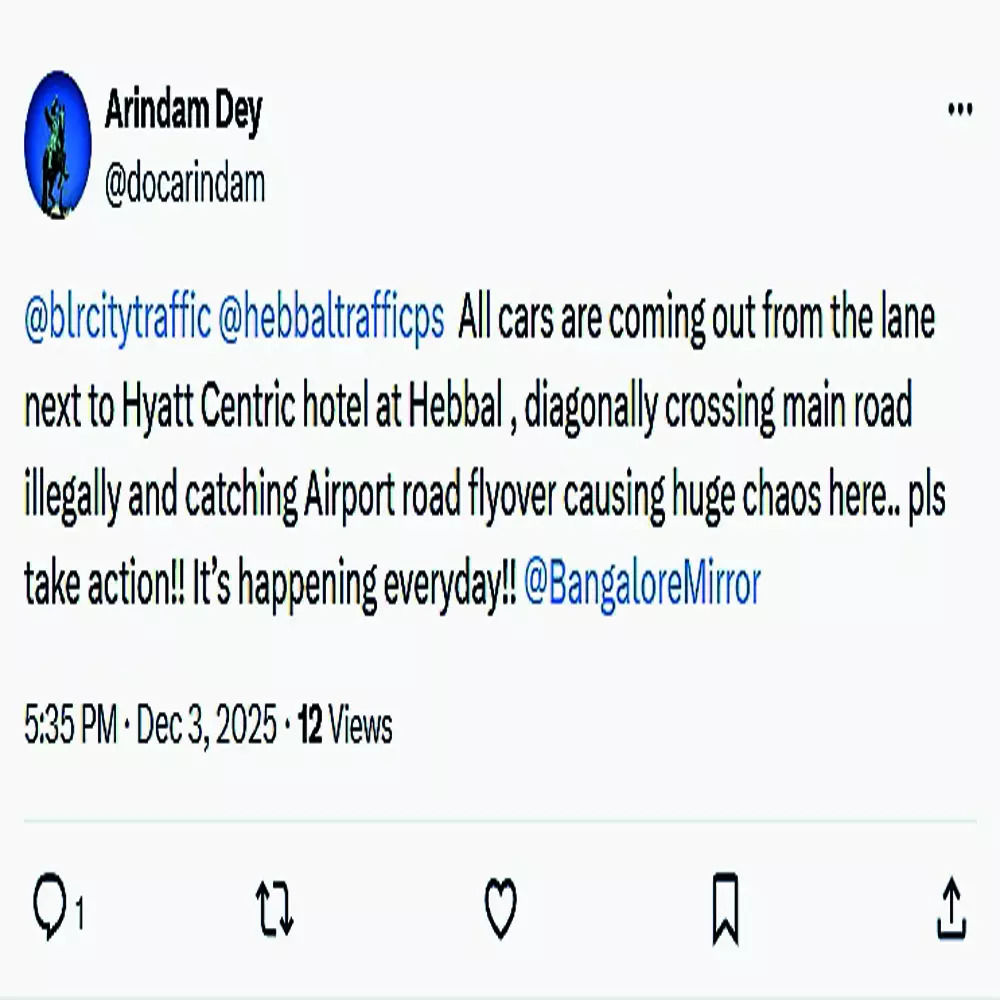The width and height of the screenshot is (1000, 1000).
Task: Open the 12 Views count
Action: (344, 725)
